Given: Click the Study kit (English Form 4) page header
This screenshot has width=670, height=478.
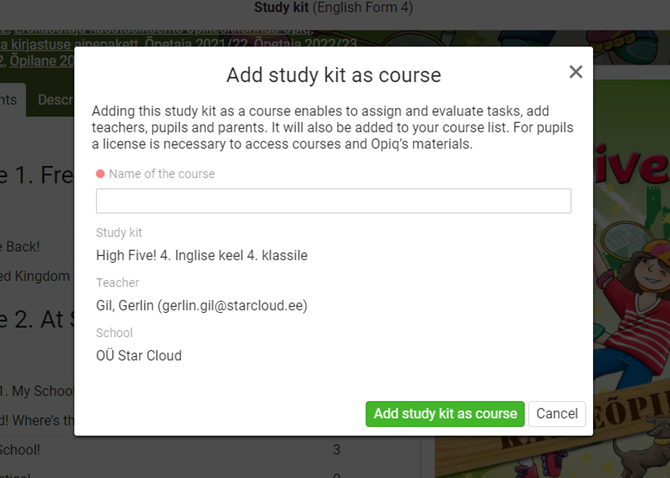Looking at the screenshot, I should pos(334,8).
